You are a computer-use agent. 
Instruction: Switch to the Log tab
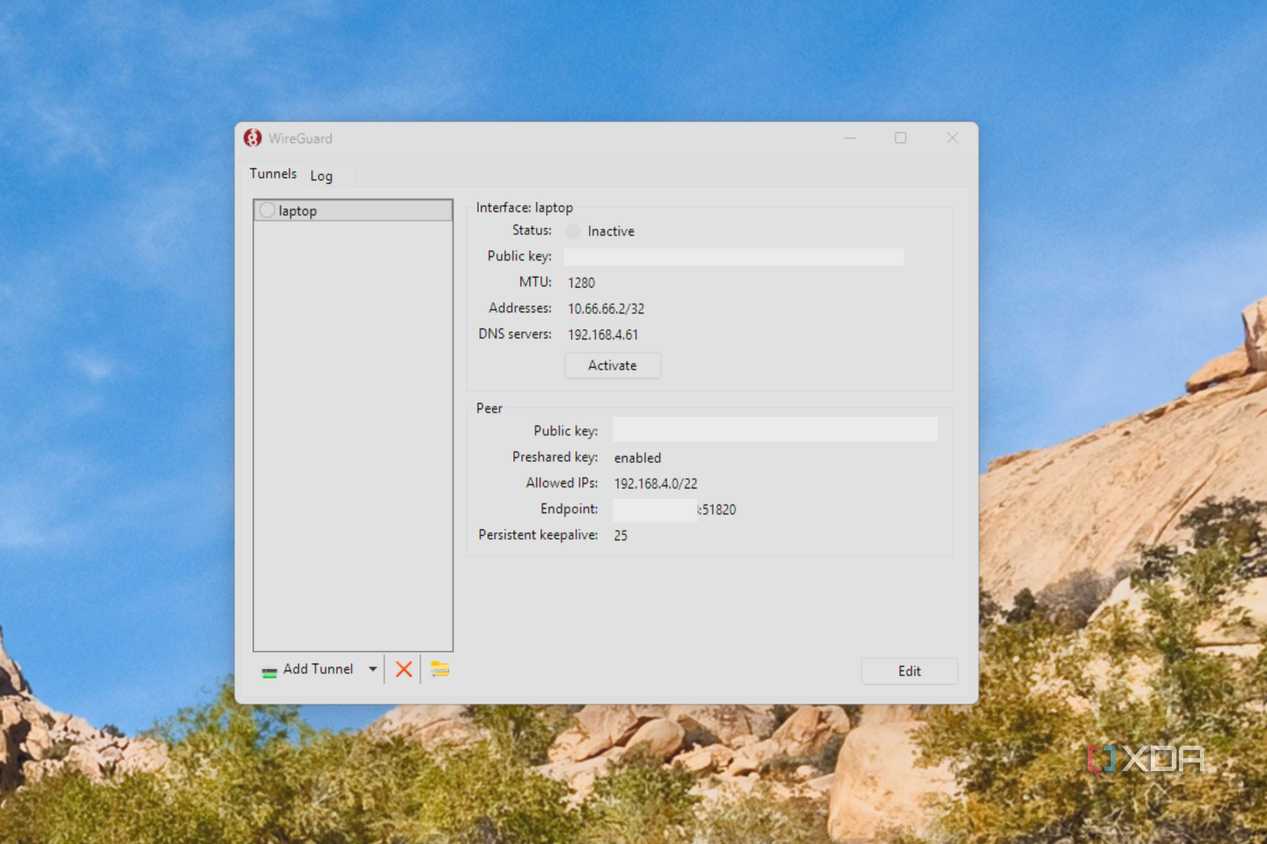[321, 176]
